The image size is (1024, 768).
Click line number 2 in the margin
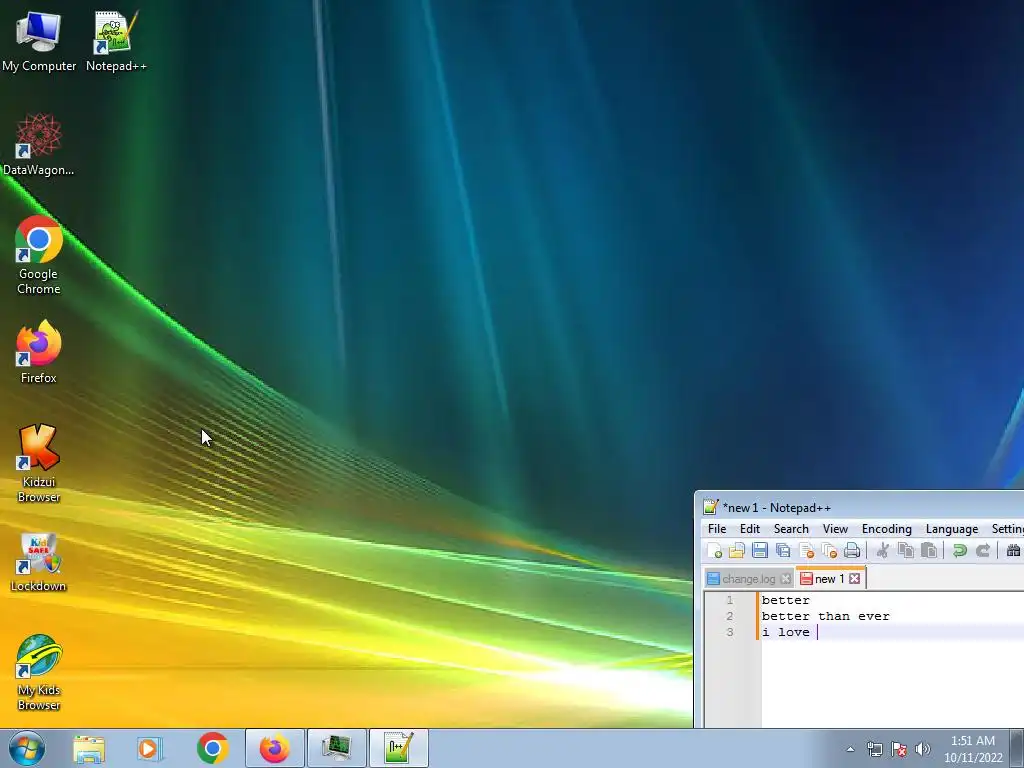pos(729,616)
